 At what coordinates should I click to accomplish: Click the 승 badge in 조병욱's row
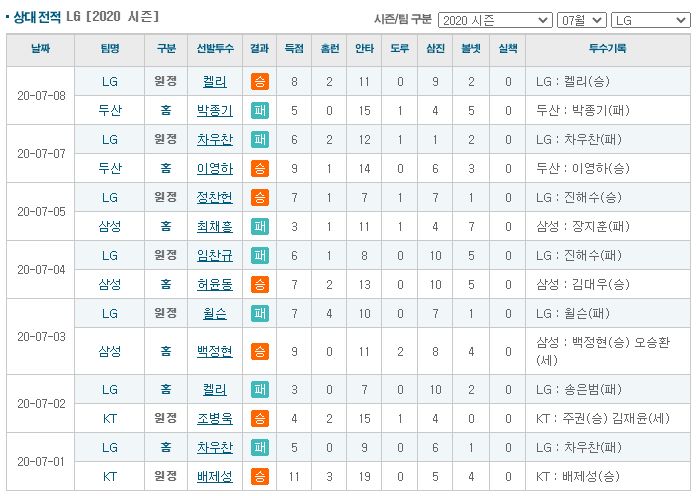pos(260,419)
